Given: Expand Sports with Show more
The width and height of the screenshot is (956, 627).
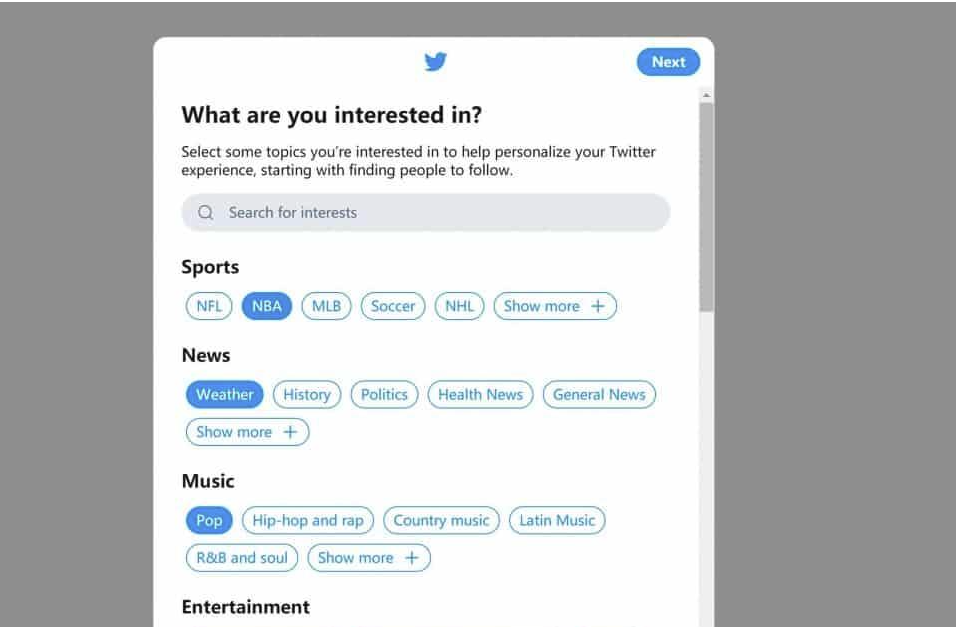Looking at the screenshot, I should click(555, 306).
